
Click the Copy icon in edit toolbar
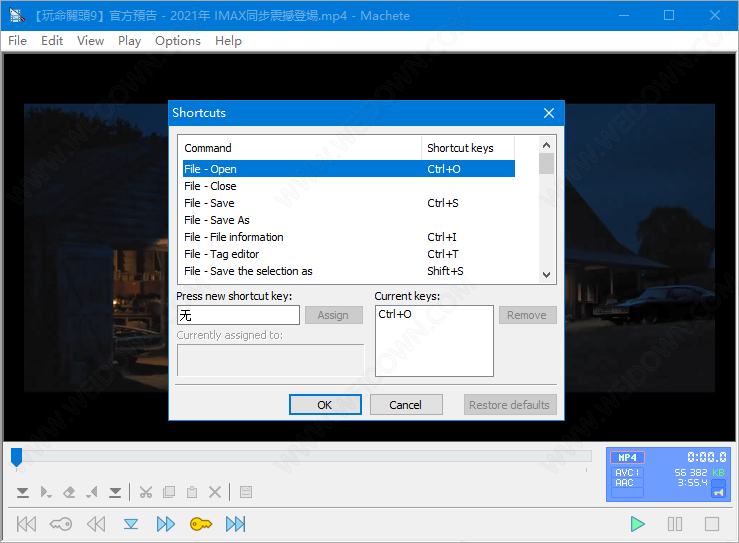pyautogui.click(x=169, y=493)
